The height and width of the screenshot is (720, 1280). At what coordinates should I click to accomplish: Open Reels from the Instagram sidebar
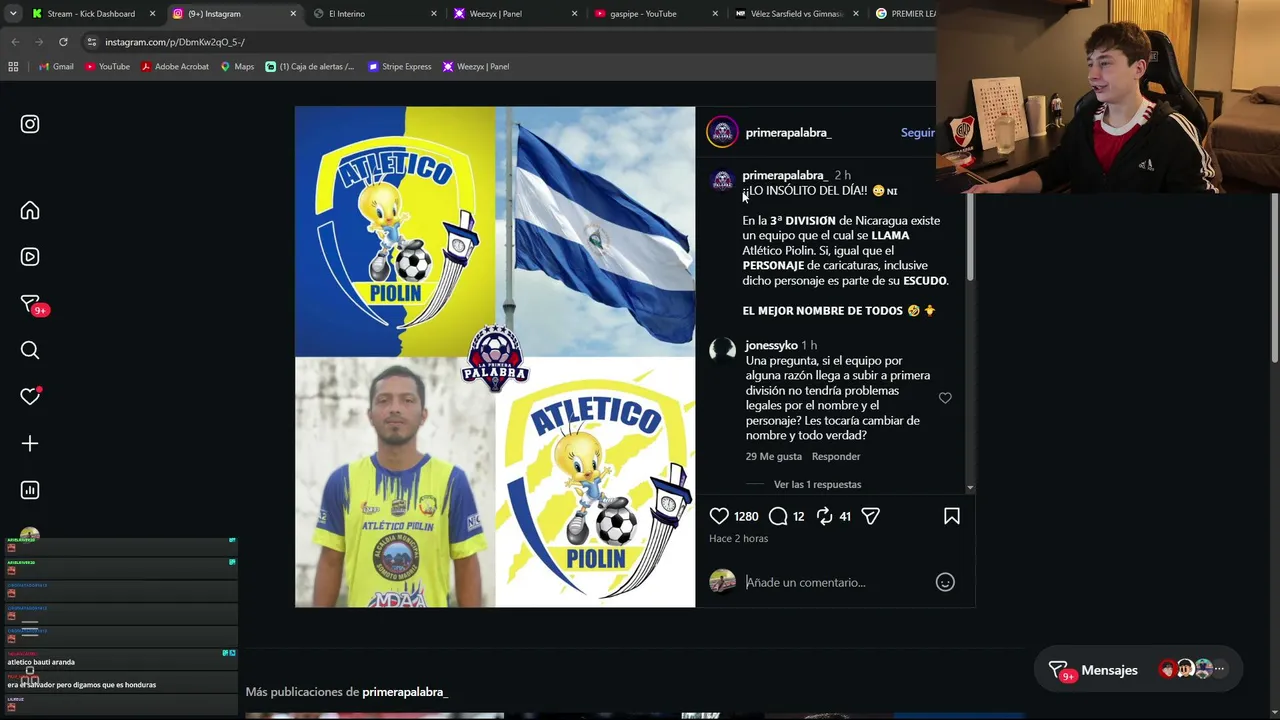(30, 257)
